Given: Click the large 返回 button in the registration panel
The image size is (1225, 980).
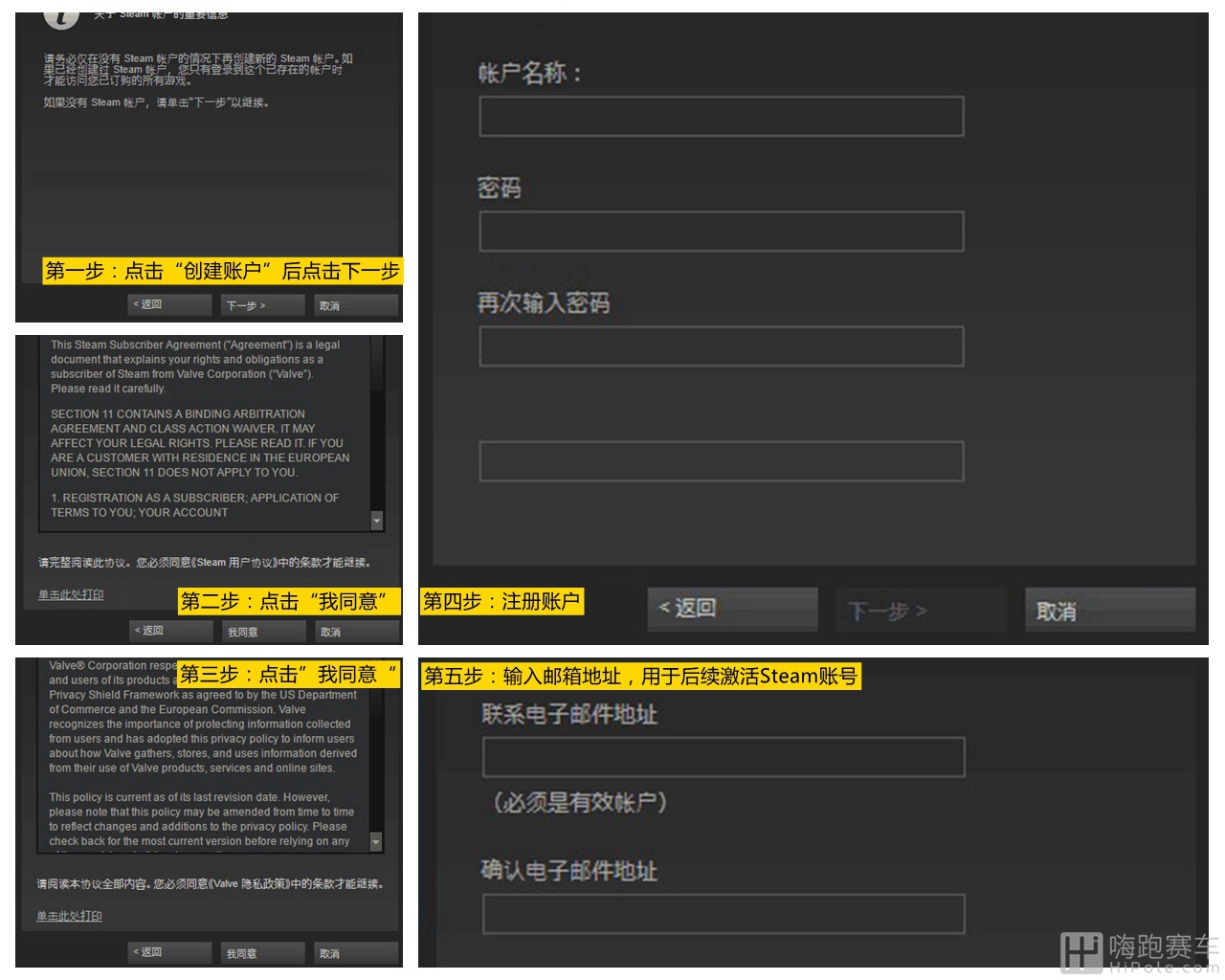Looking at the screenshot, I should click(x=733, y=609).
